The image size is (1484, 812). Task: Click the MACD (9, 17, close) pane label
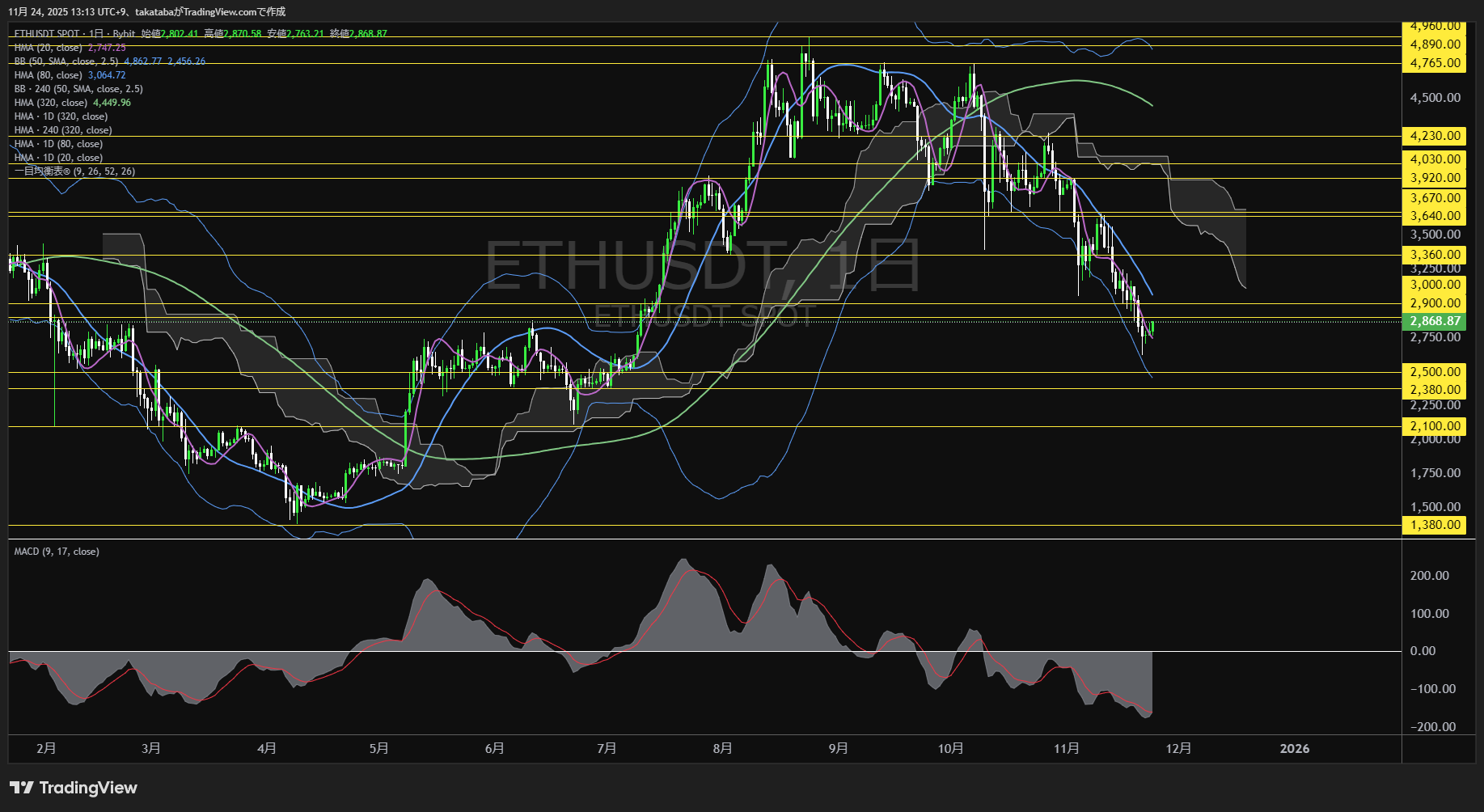coord(57,552)
